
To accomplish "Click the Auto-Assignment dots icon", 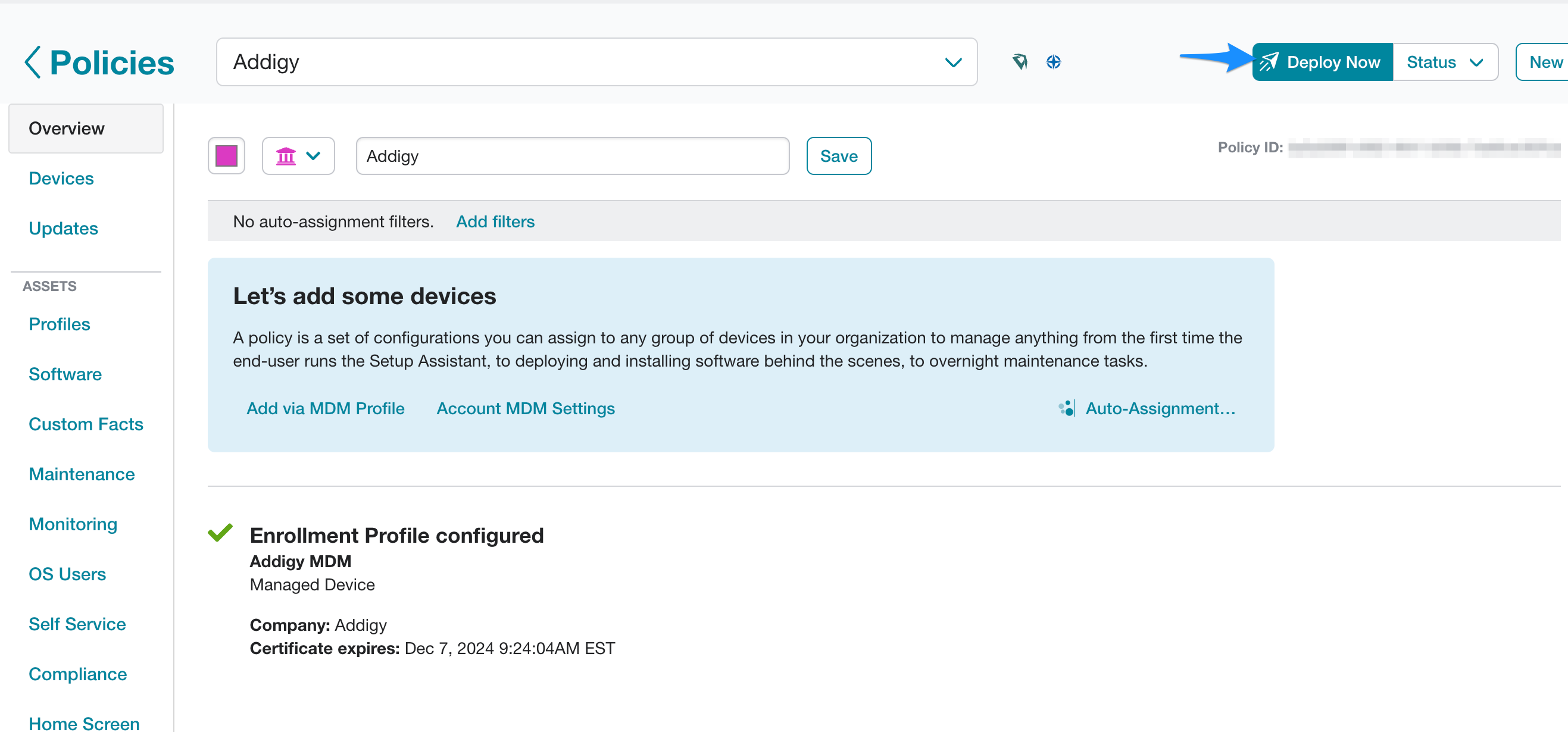I will tap(1066, 408).
